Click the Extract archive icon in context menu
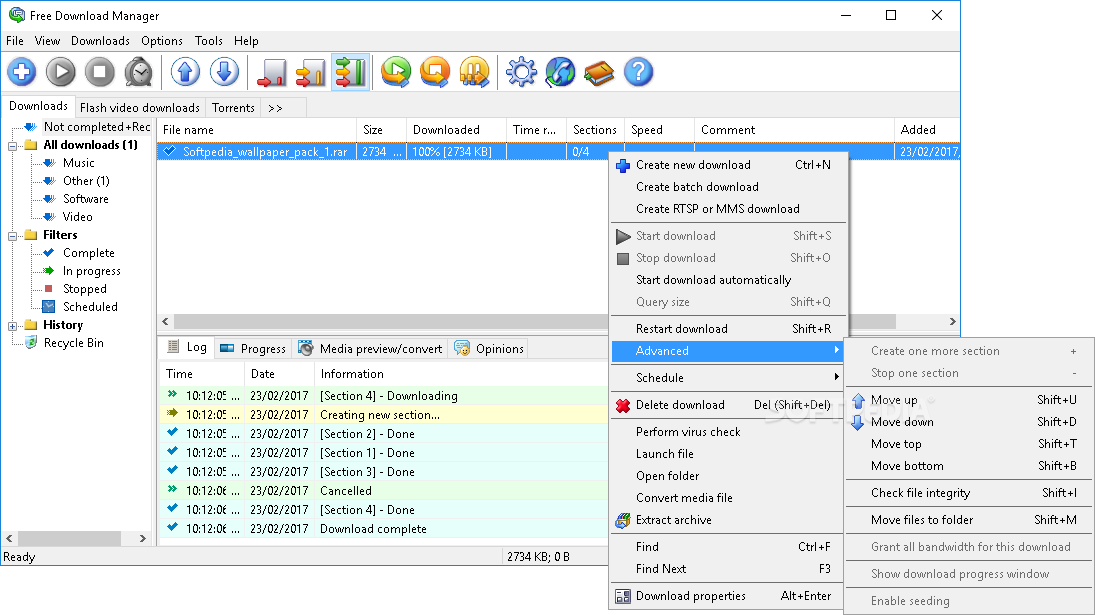This screenshot has width=1095, height=615. coord(623,520)
